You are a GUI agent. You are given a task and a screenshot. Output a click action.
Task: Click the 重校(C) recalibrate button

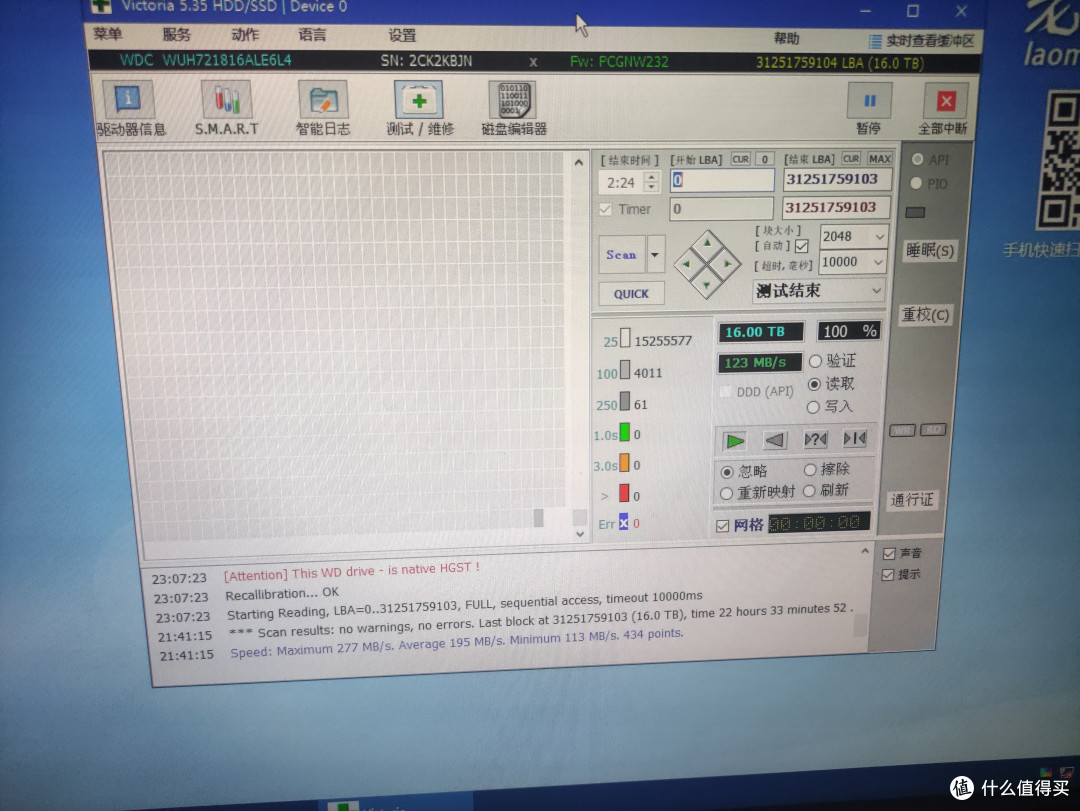click(x=925, y=315)
